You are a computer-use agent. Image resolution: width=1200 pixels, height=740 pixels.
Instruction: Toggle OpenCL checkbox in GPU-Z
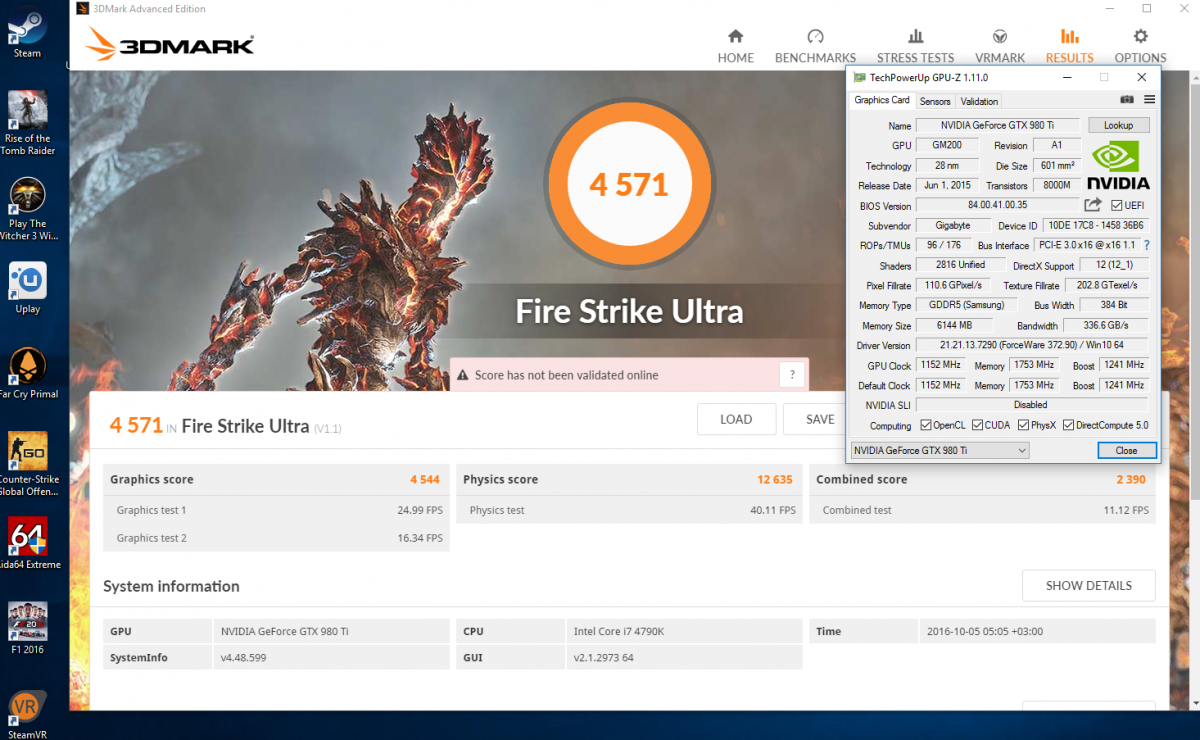(x=926, y=425)
